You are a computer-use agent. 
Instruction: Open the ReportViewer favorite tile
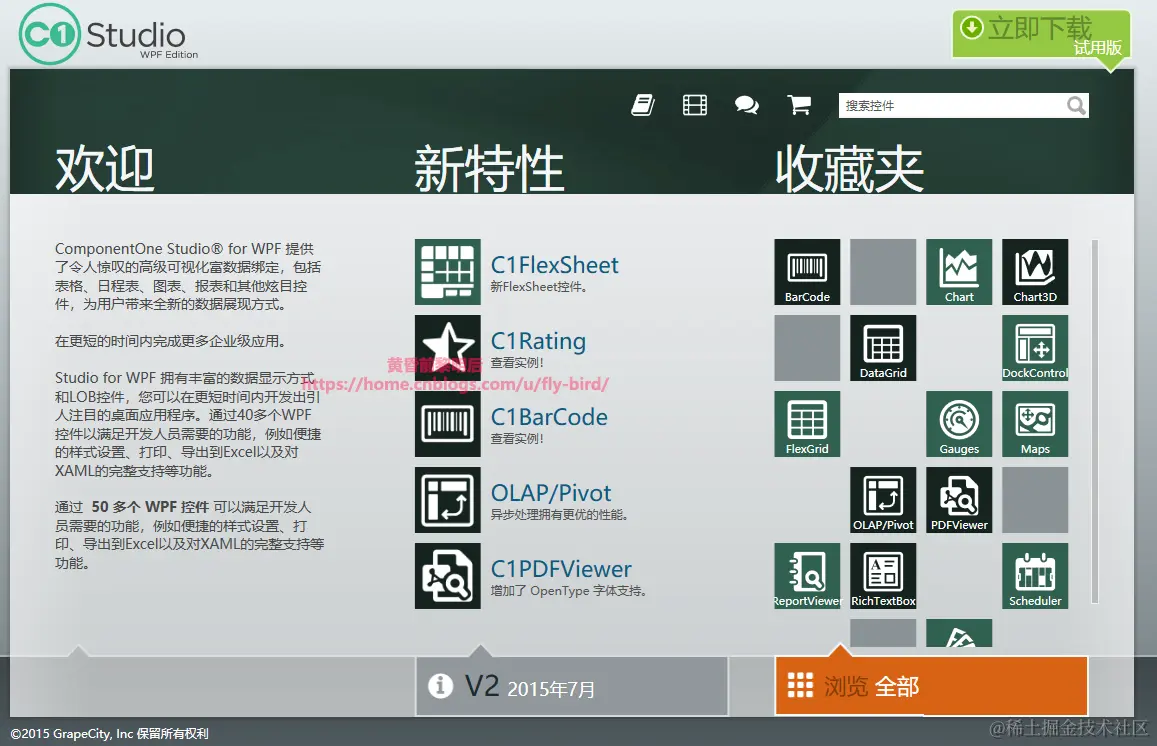(x=807, y=576)
